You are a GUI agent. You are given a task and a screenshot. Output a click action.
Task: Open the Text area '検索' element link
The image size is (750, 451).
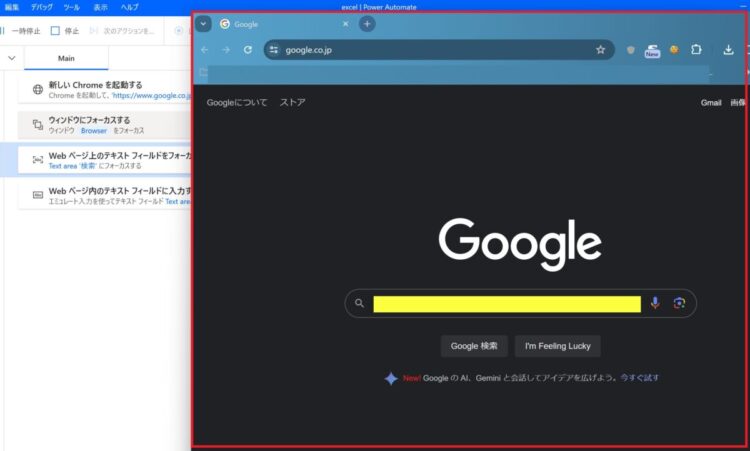pyautogui.click(x=72, y=166)
